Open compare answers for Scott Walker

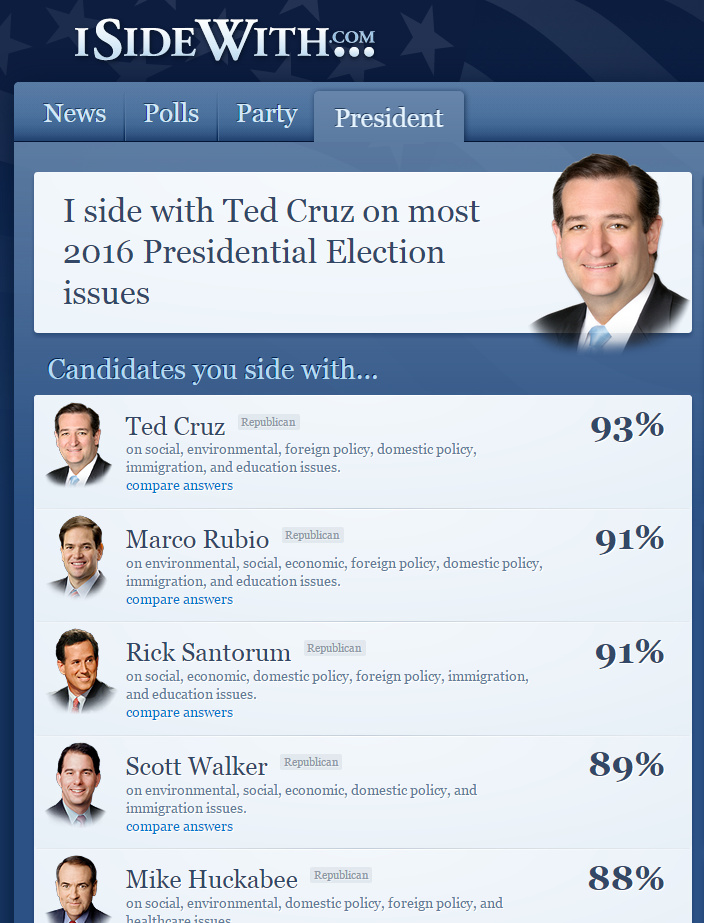point(180,826)
